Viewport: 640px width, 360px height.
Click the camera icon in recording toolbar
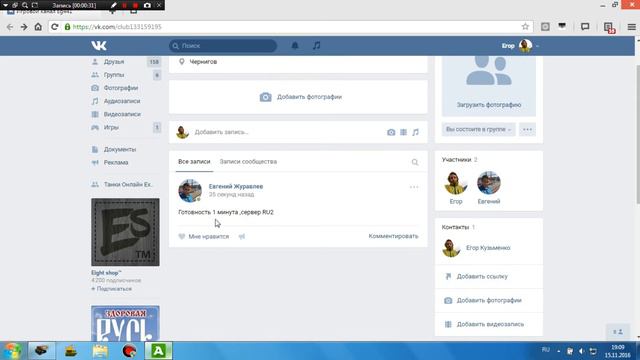pos(147,5)
